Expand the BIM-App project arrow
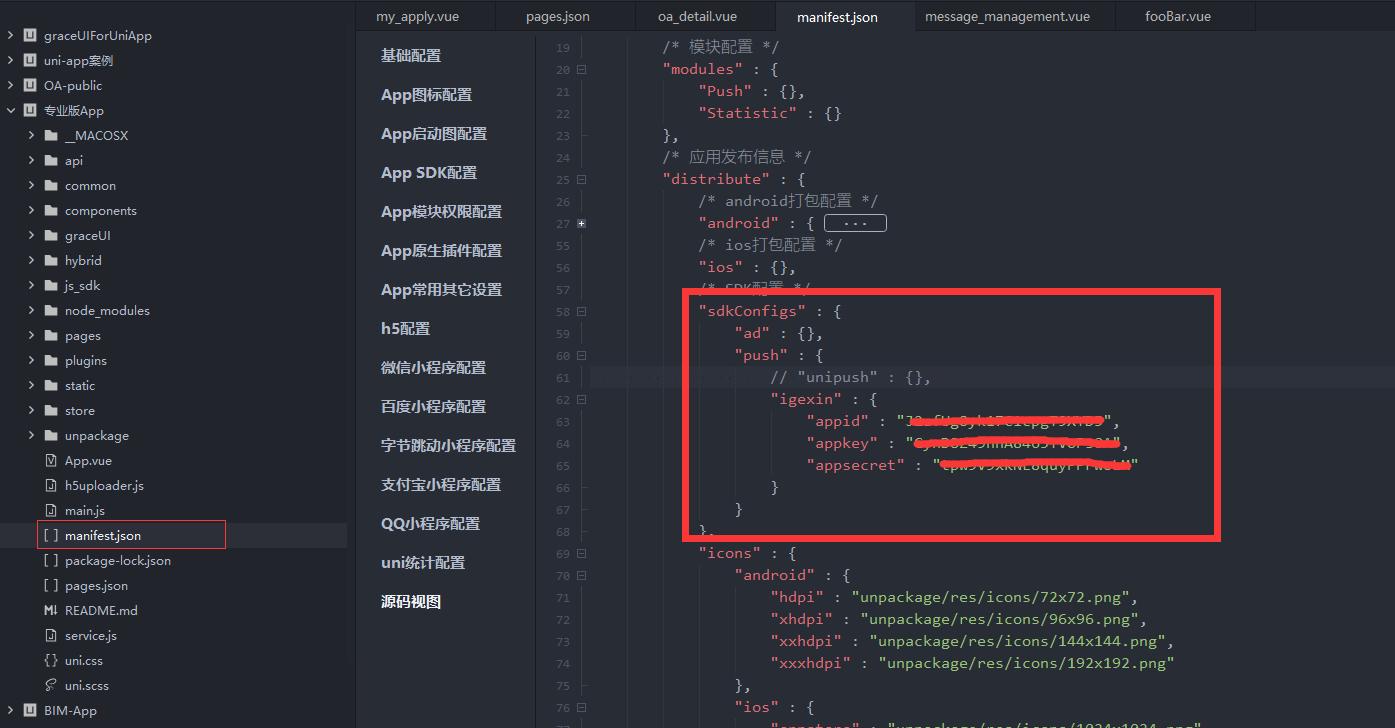Screen dimensions: 1395x728 (x=11, y=710)
